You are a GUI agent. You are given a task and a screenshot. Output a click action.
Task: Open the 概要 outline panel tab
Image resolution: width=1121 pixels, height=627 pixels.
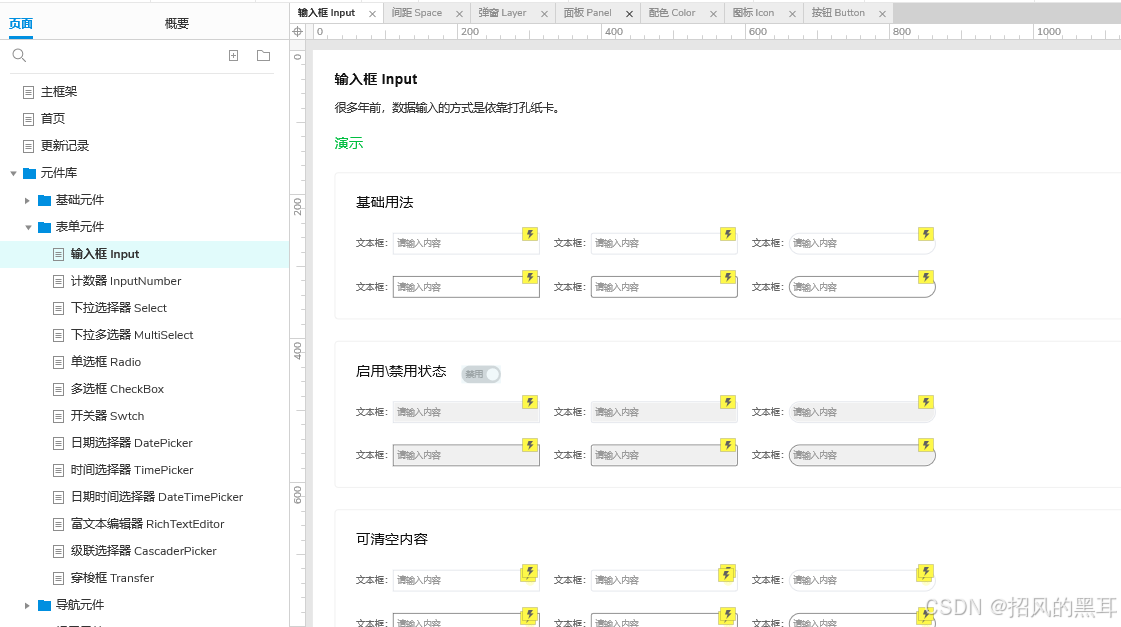(177, 24)
